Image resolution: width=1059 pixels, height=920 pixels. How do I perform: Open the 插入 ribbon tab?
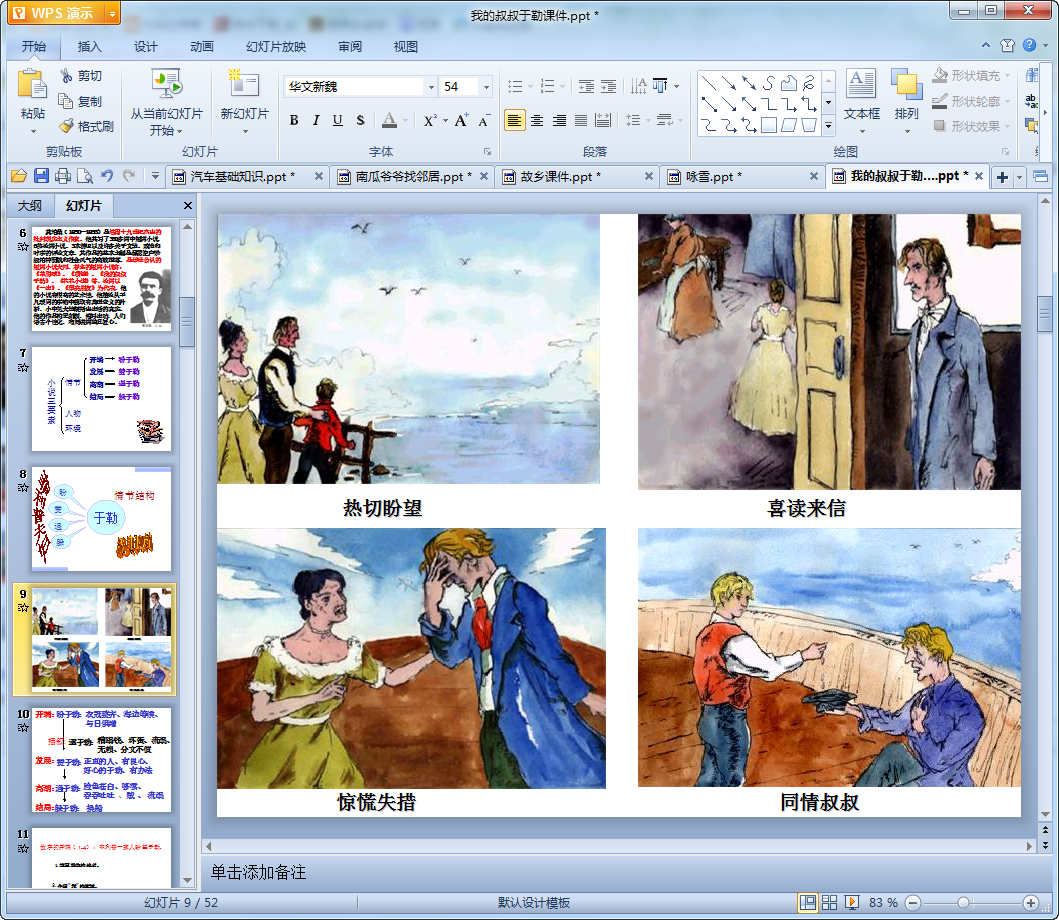point(89,47)
